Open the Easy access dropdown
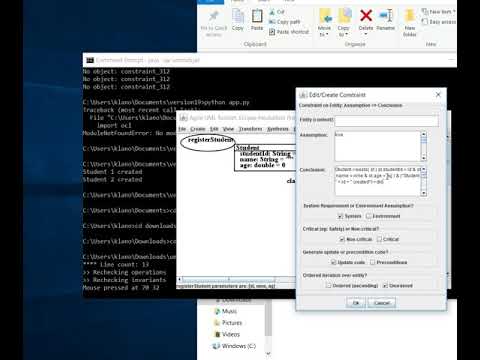 [439, 22]
